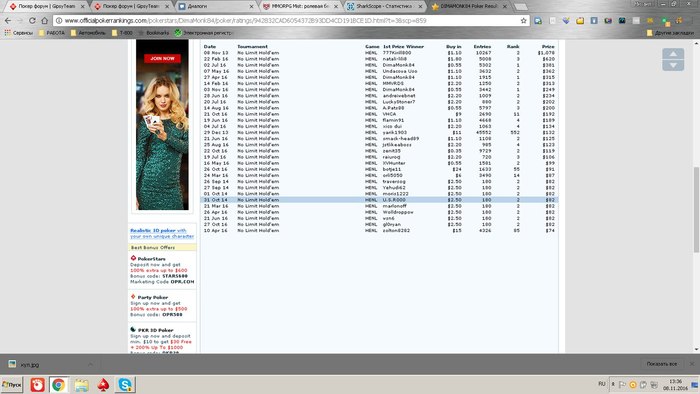Open the Сервисы apps bookmark
The height and width of the screenshot is (394, 700).
click(x=19, y=33)
